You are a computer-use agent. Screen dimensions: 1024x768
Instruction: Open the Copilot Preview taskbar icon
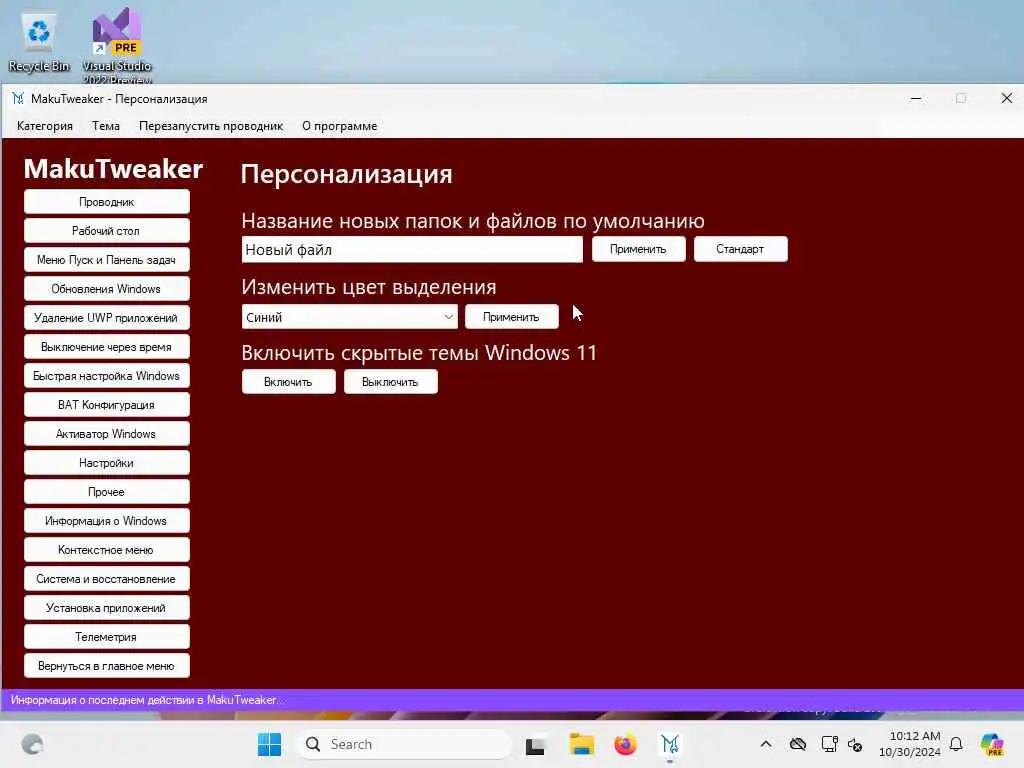[991, 744]
